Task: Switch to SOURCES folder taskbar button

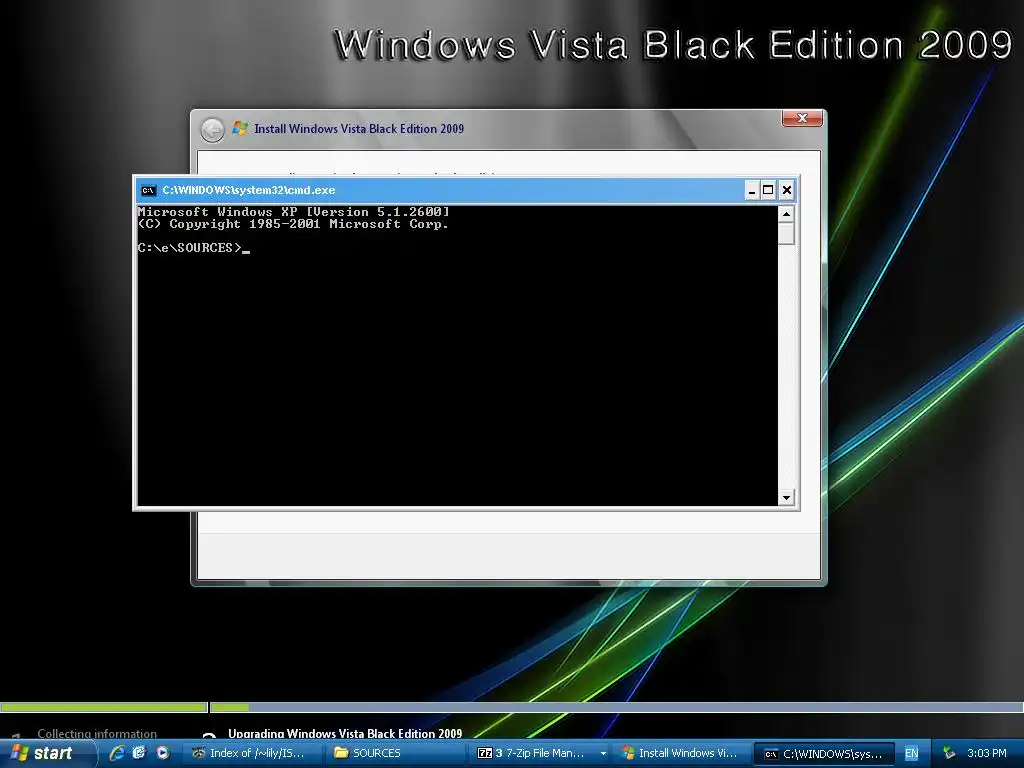Action: click(x=394, y=753)
